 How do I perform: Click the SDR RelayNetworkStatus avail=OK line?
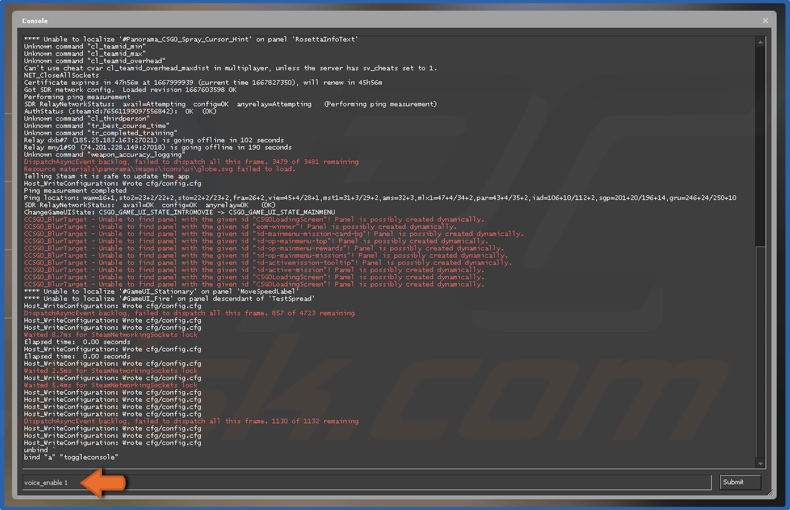(150, 205)
